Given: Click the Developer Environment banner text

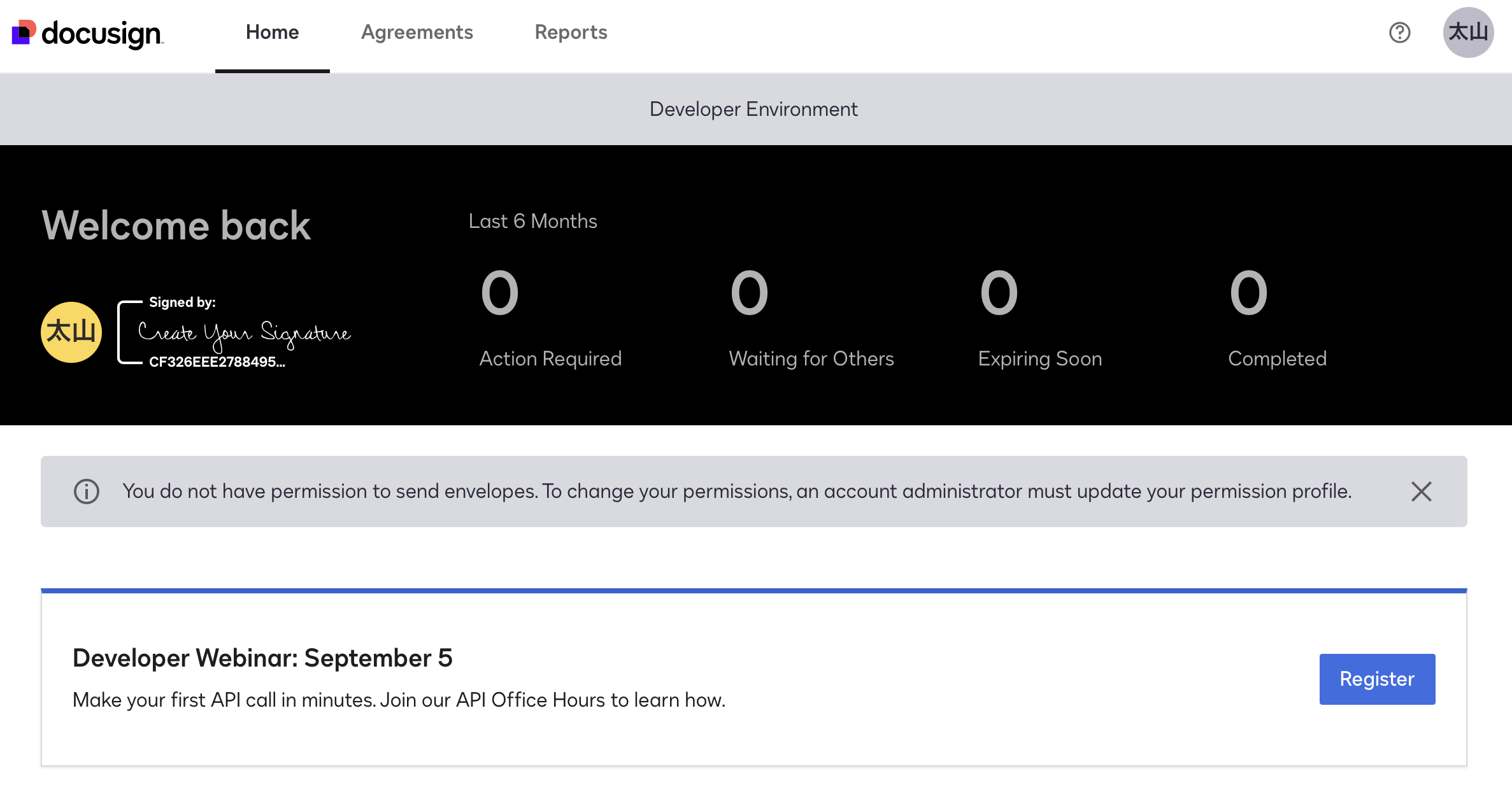Looking at the screenshot, I should pyautogui.click(x=753, y=110).
